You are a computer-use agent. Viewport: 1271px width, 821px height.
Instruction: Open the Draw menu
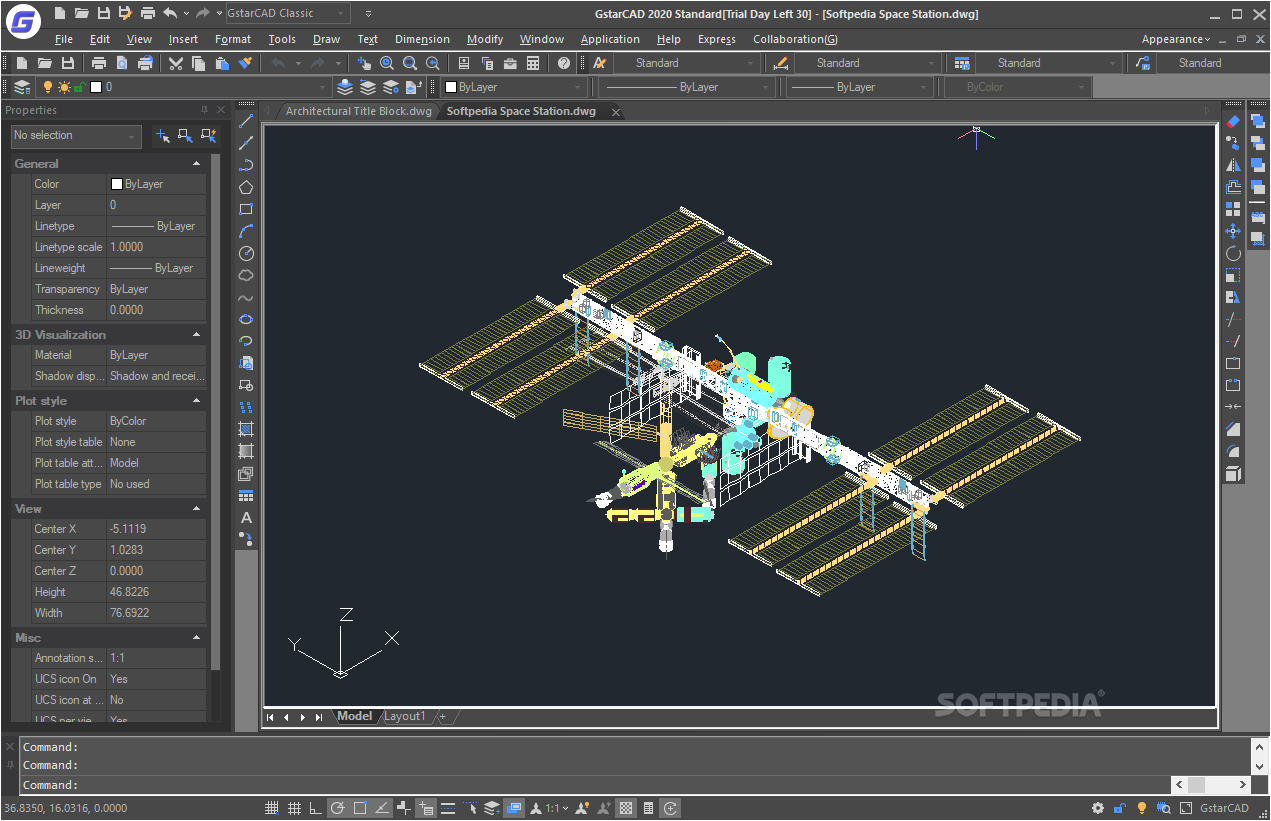tap(326, 39)
